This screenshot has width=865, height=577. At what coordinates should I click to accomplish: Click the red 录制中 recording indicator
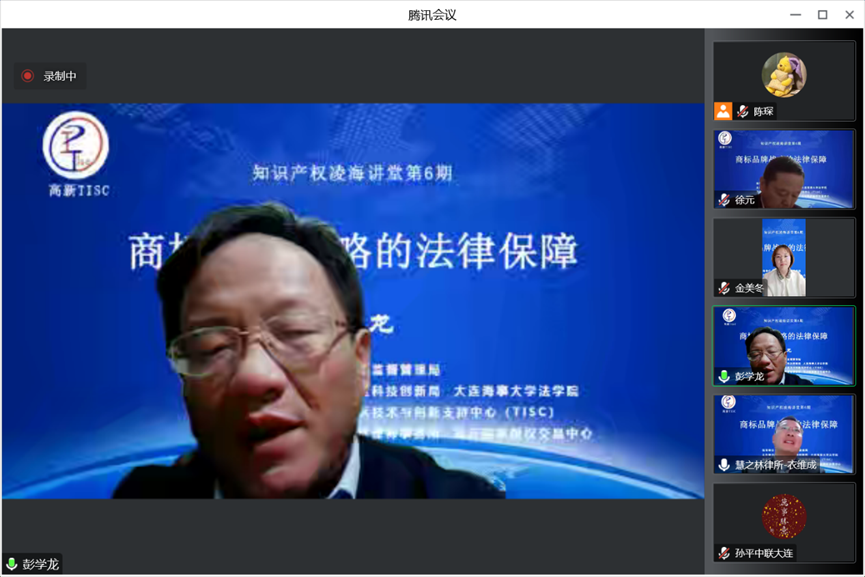(50, 76)
